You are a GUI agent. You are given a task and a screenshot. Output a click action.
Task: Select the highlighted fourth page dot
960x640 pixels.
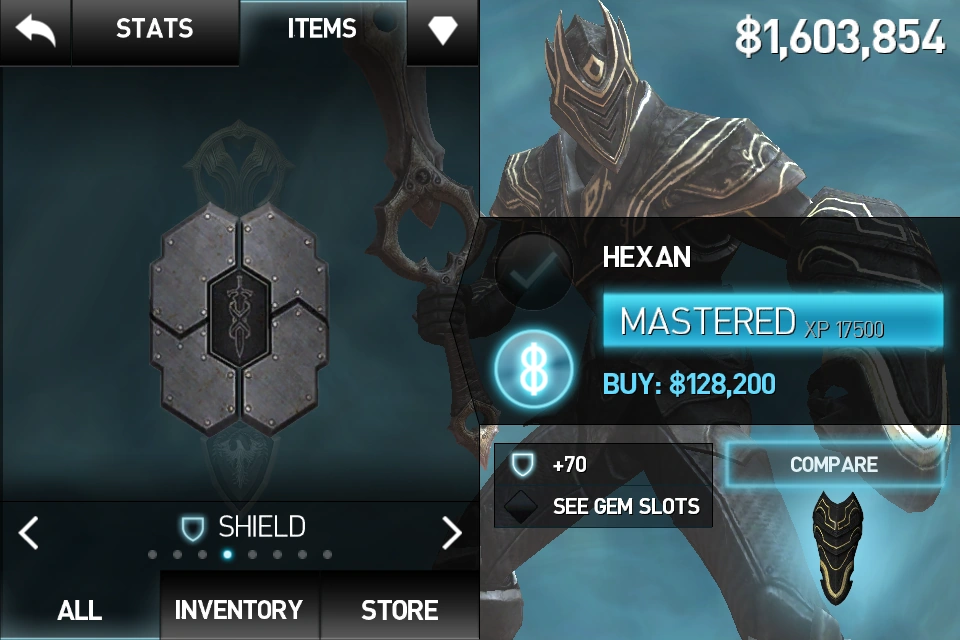coord(227,554)
